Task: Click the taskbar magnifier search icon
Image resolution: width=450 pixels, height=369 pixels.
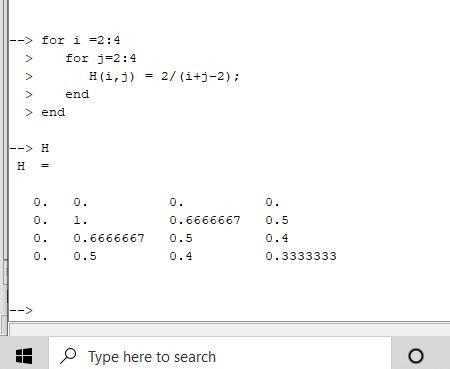Action: tap(68, 356)
